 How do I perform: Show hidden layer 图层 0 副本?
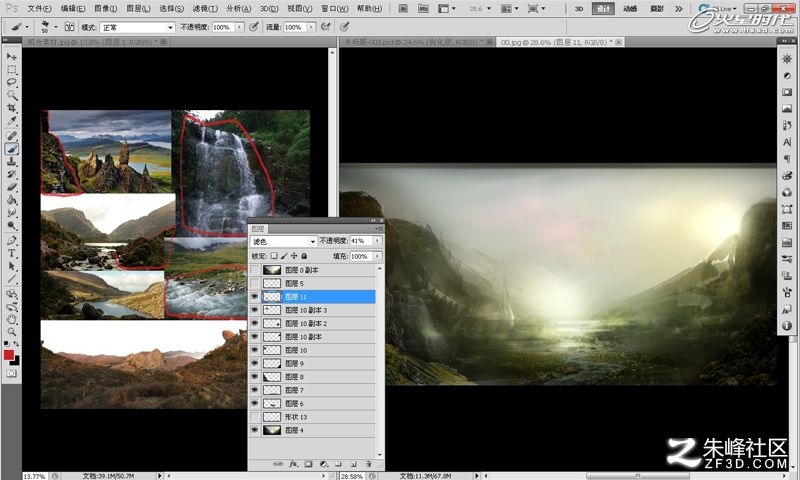(x=254, y=270)
